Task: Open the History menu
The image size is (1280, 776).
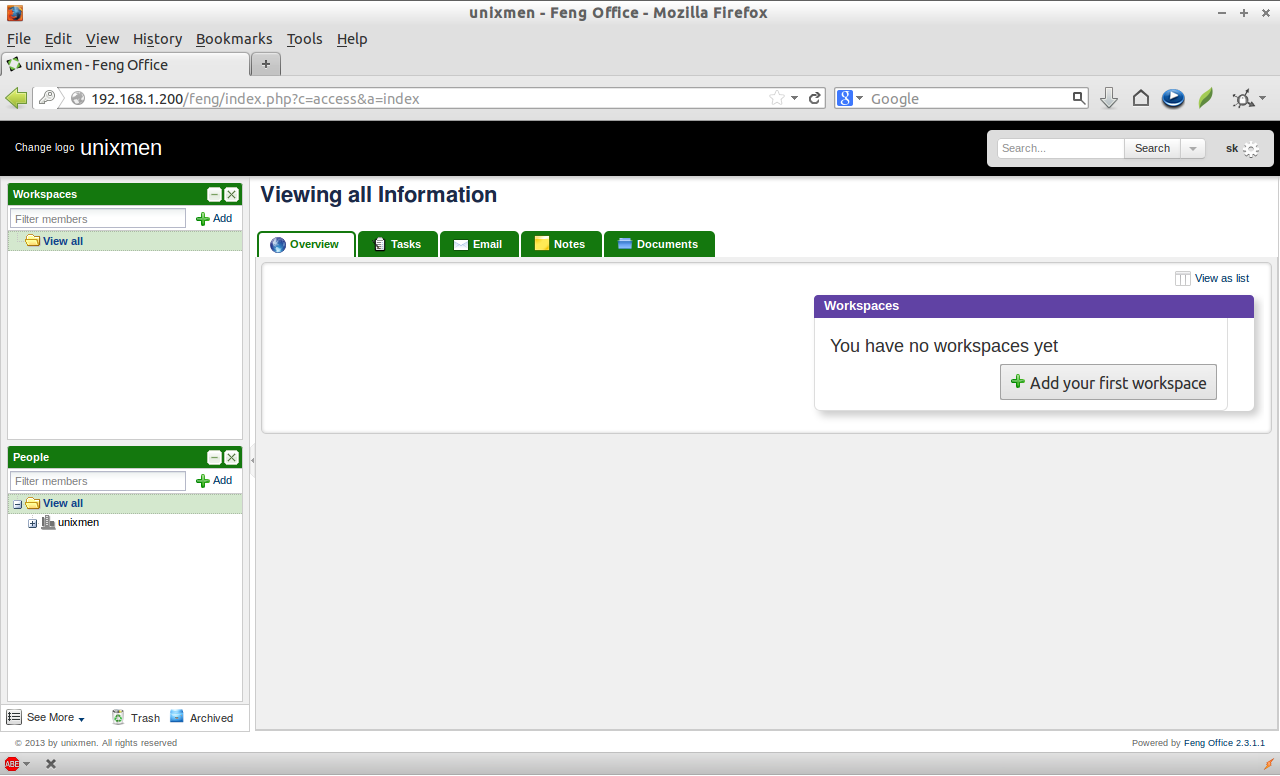Action: pos(157,39)
